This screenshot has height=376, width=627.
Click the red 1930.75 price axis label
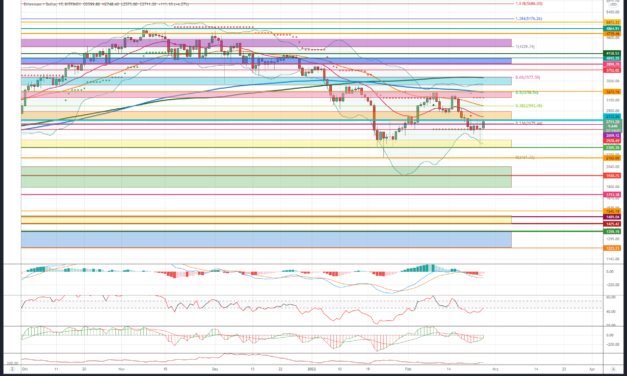612,176
